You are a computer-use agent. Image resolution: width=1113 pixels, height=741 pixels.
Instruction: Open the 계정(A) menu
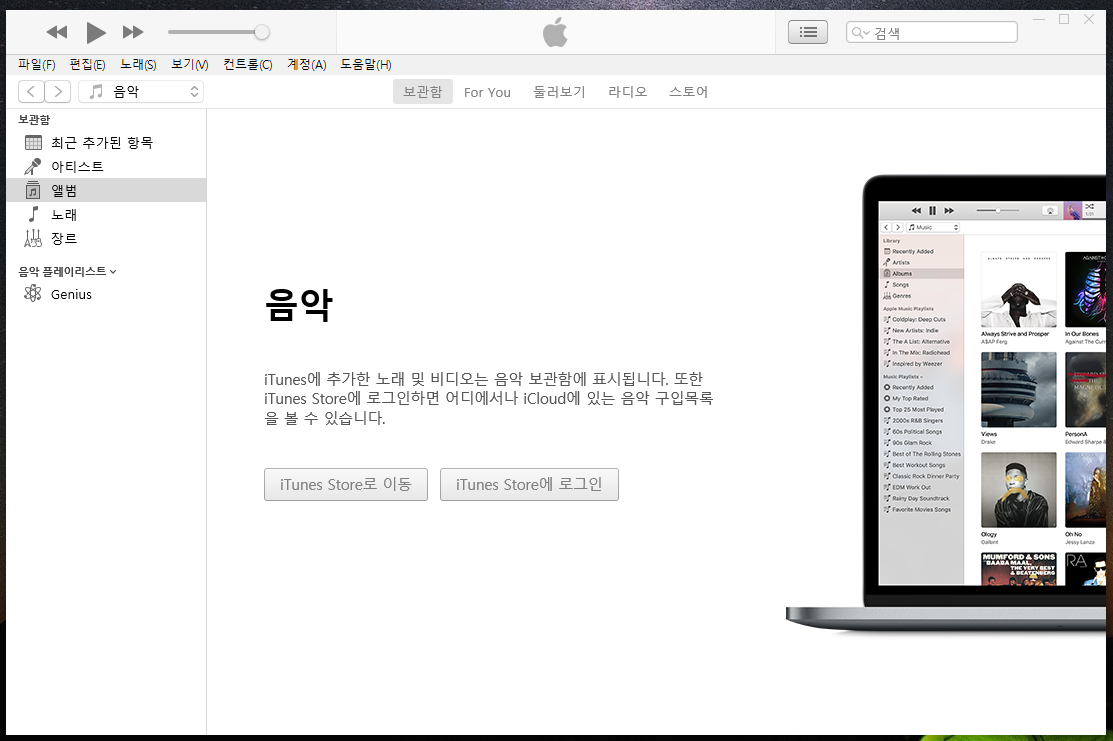point(307,65)
